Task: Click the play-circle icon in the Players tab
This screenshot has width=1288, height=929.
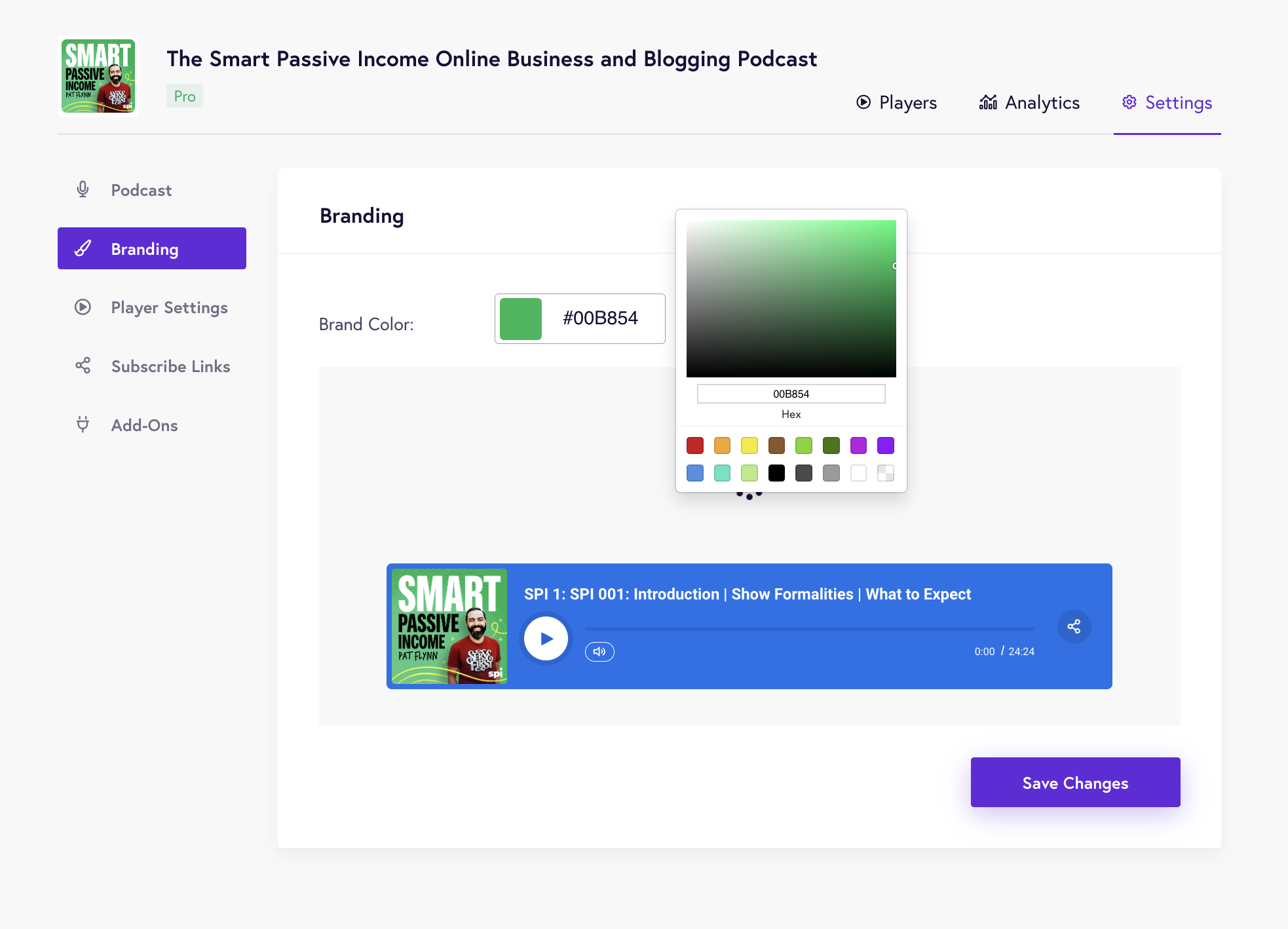Action: click(863, 102)
